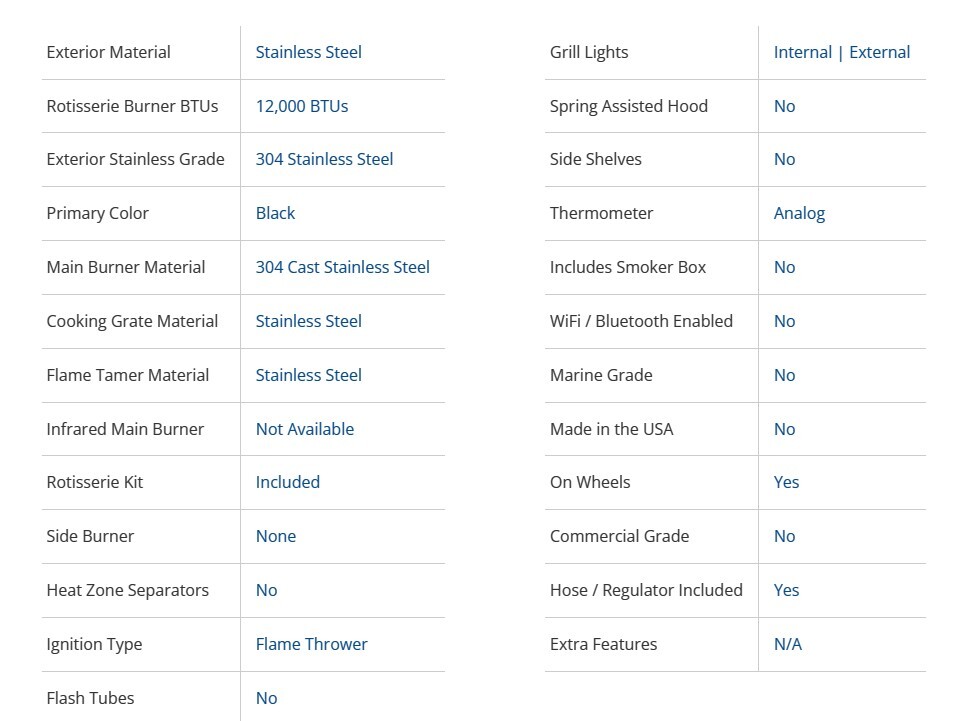This screenshot has width=954, height=721.
Task: Click the "Analog" thermometer link
Action: (x=799, y=213)
